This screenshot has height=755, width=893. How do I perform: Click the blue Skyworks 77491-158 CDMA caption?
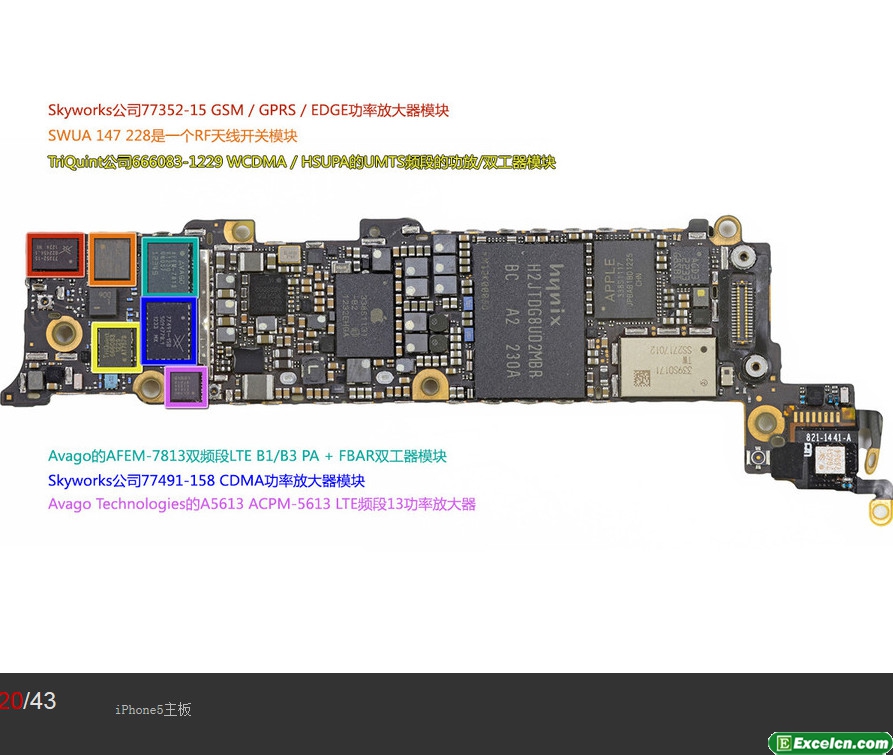206,481
